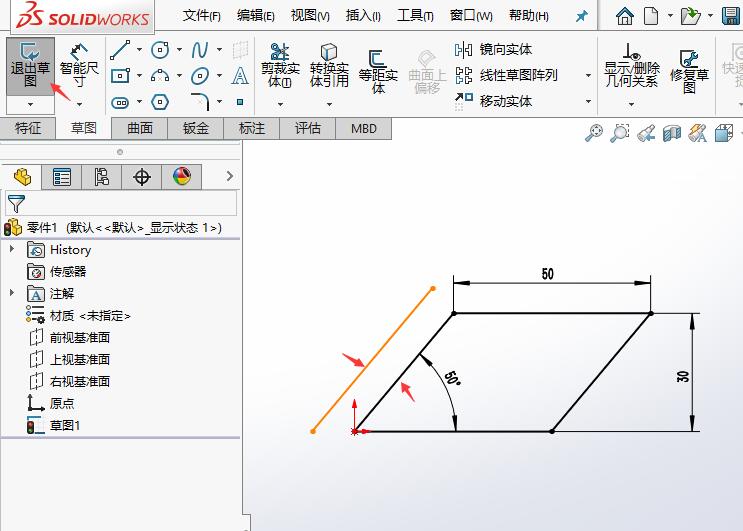Viewport: 743px width, 531px height.
Task: Open the 文件(F) menu
Action: tap(201, 16)
